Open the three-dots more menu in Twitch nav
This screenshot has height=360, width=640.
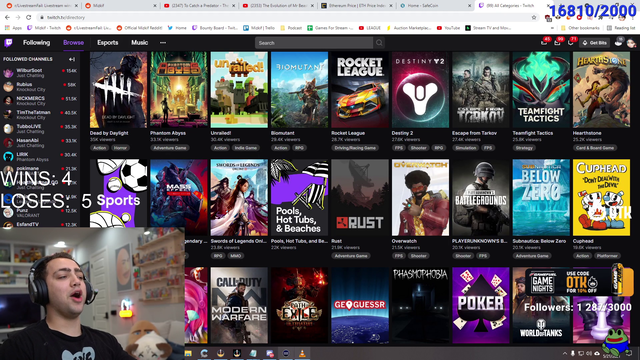pos(163,42)
